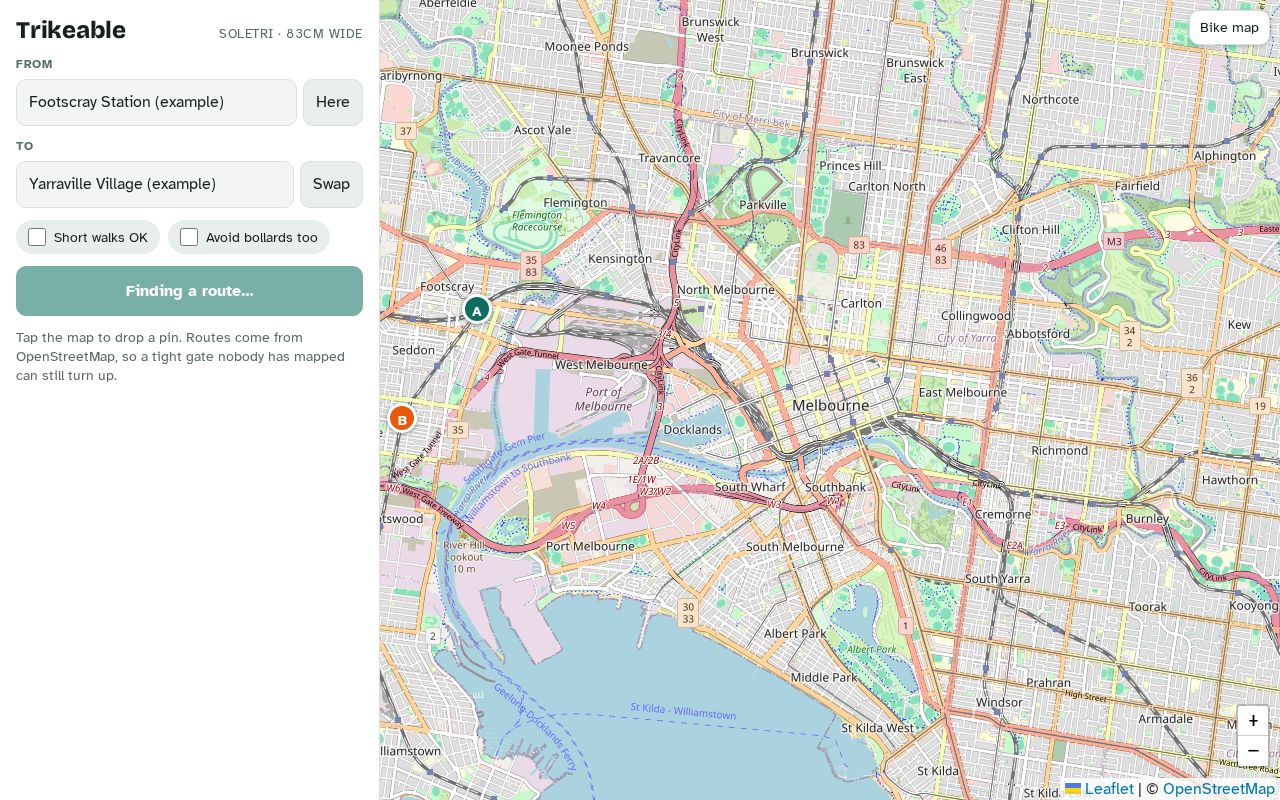
Task: Click the Docklands label on map
Action: point(692,429)
